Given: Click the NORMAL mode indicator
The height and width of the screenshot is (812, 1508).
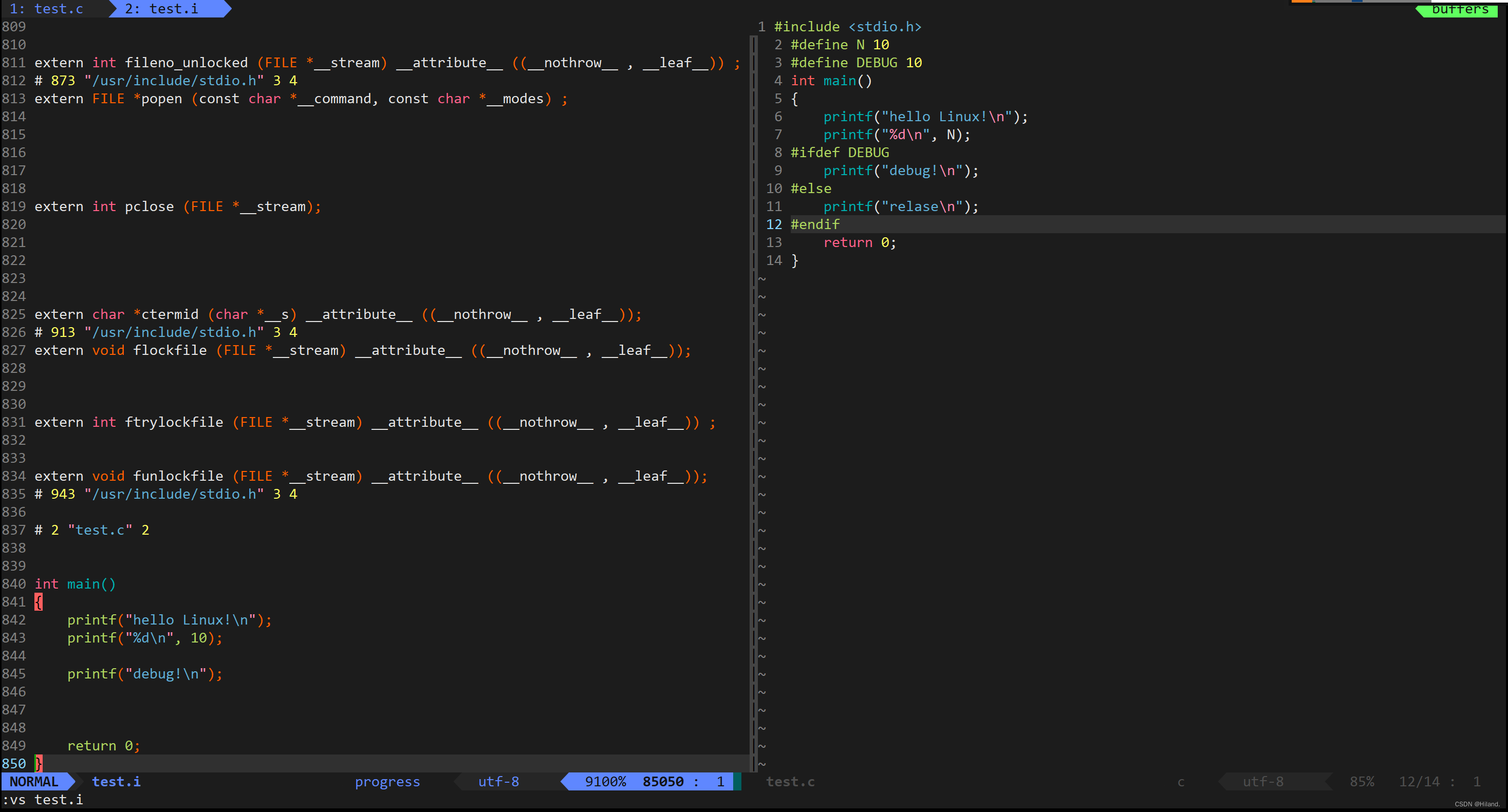Looking at the screenshot, I should coord(34,782).
